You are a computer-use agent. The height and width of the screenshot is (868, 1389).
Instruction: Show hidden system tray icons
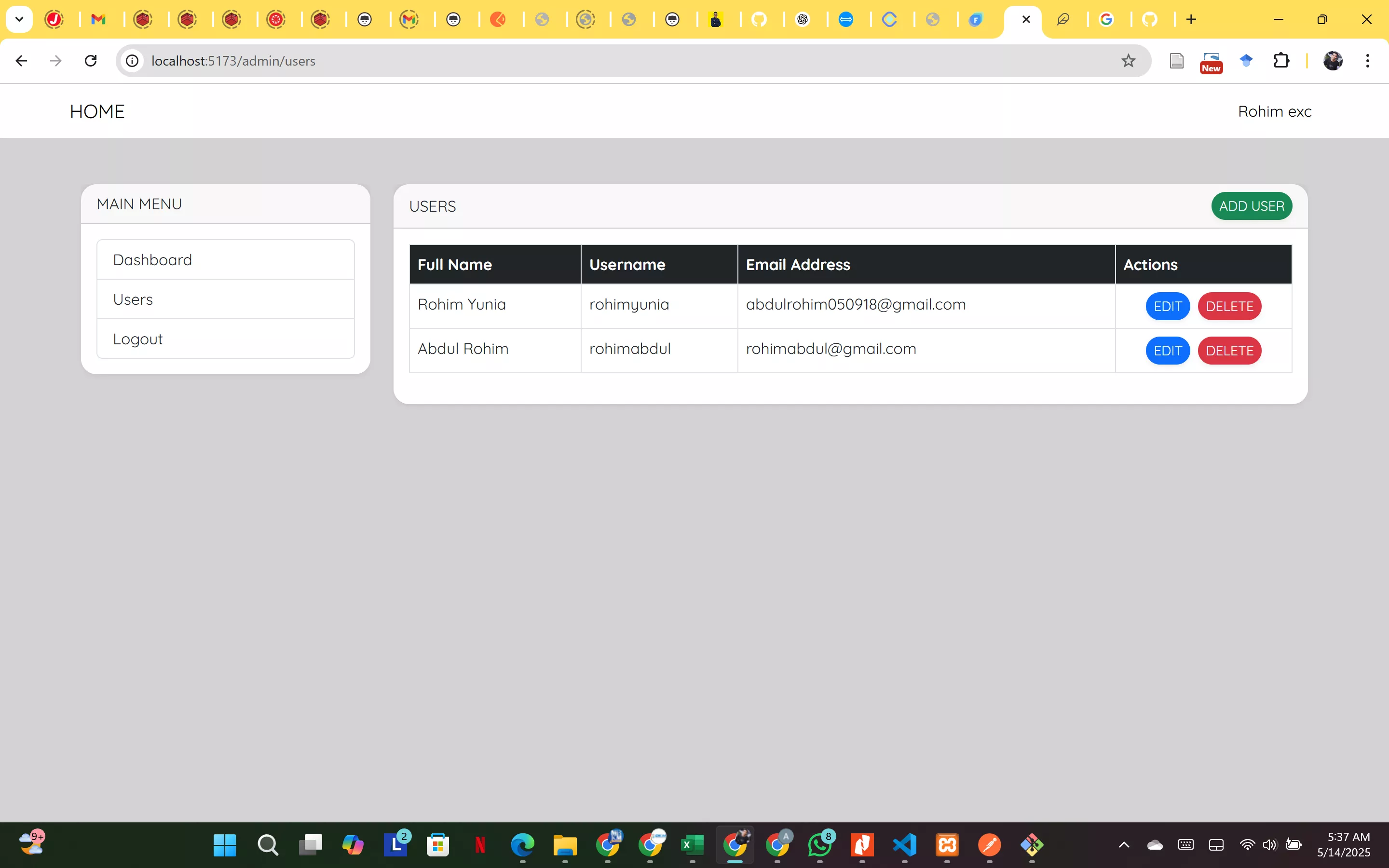tap(1124, 844)
